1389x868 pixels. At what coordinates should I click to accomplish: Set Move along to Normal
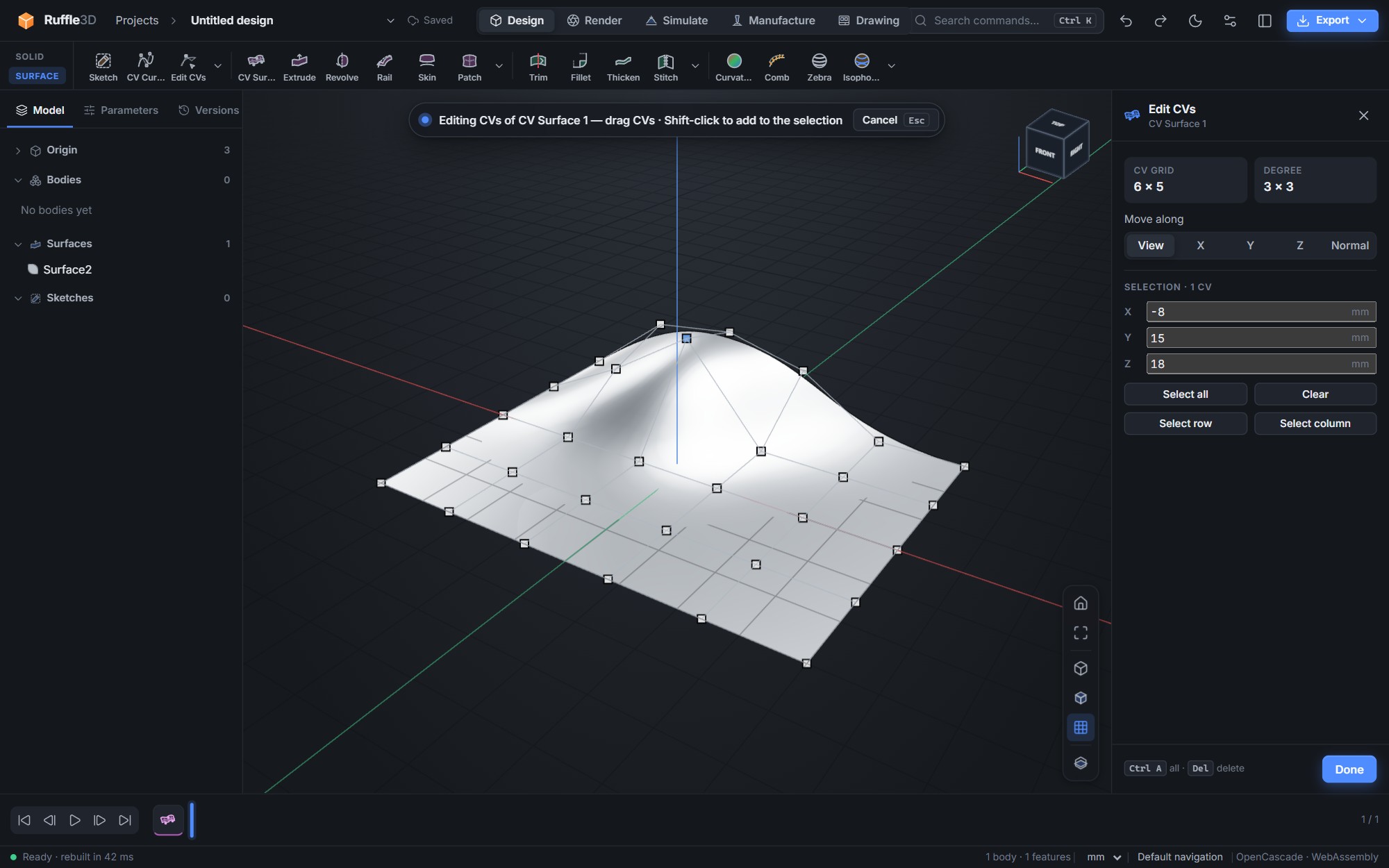point(1349,245)
